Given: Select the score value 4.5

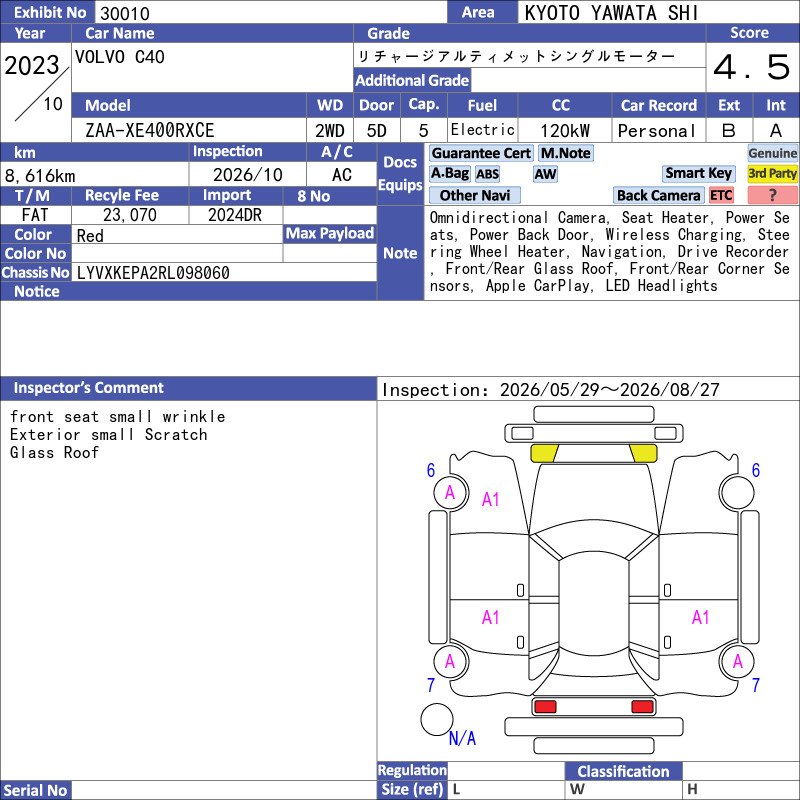Looking at the screenshot, I should [x=751, y=67].
